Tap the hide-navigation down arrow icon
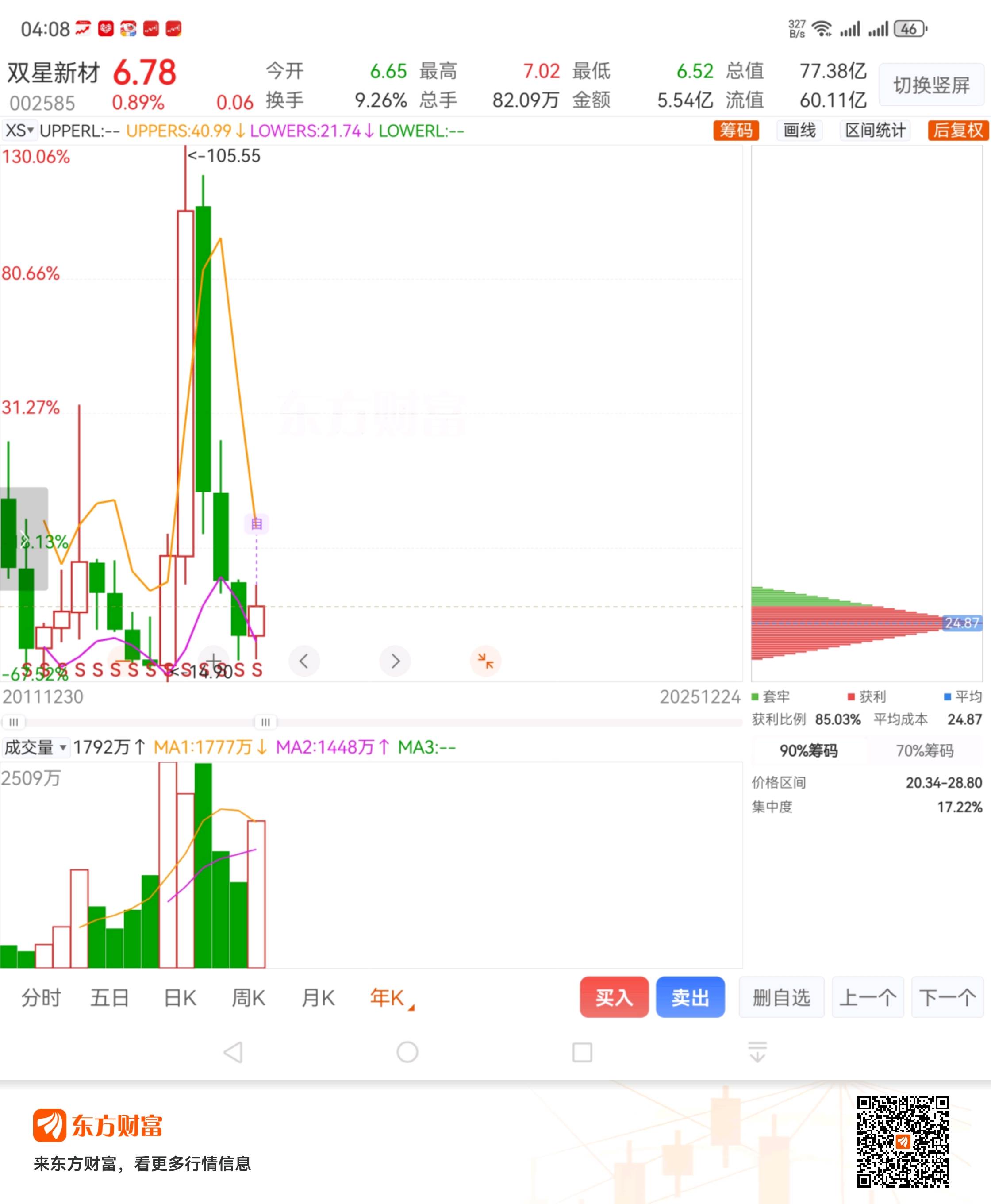Image resolution: width=991 pixels, height=1204 pixels. [x=757, y=1052]
